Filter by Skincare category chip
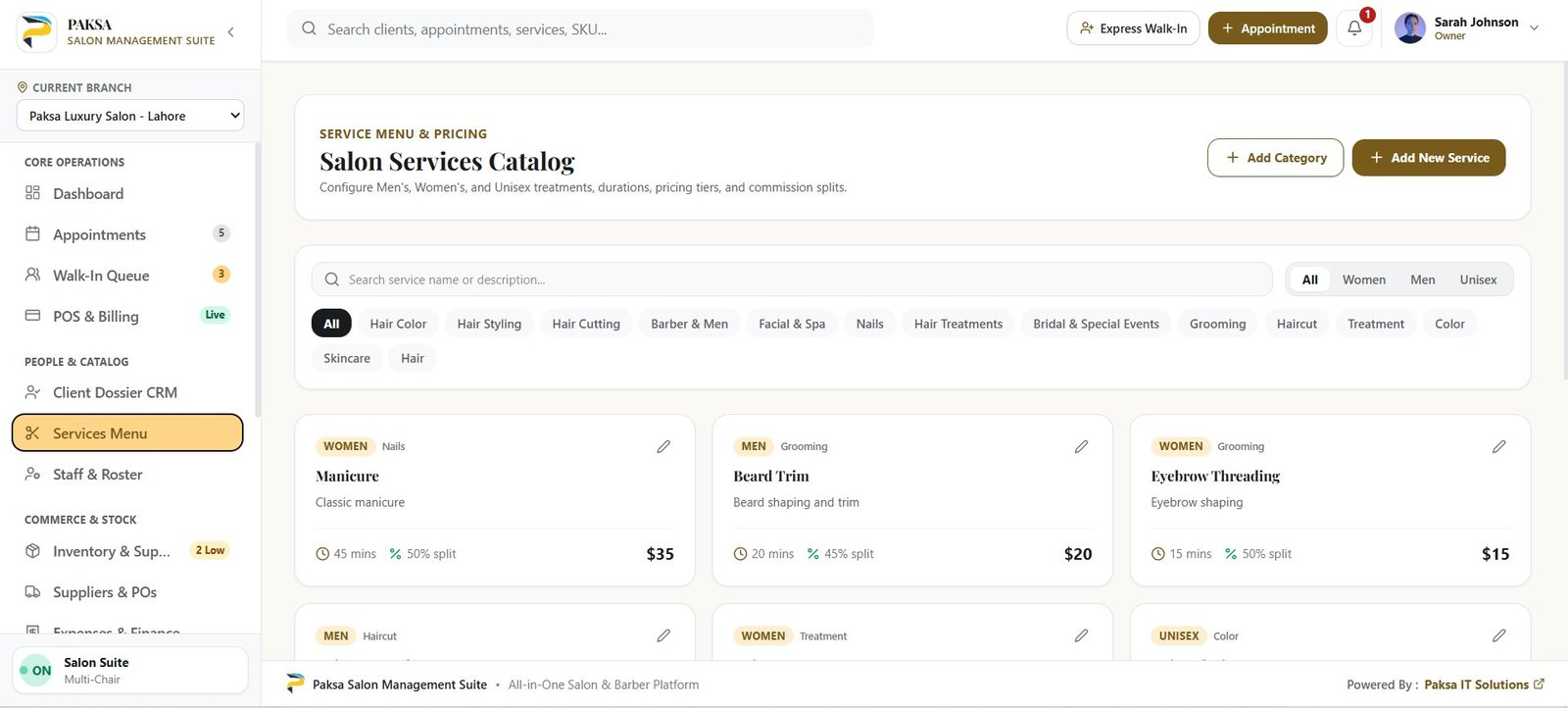 tap(347, 358)
